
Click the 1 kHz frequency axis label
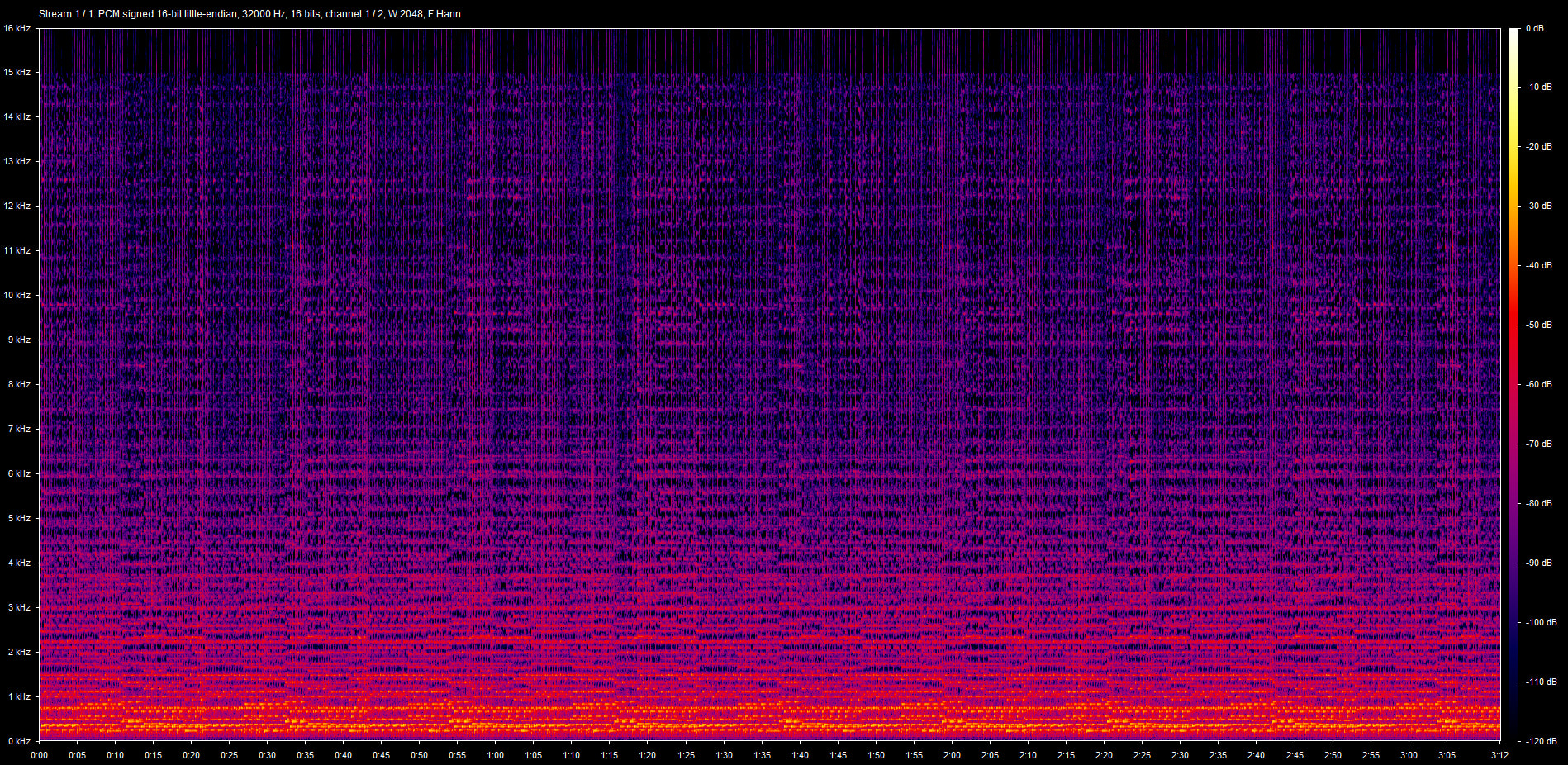coord(19,696)
